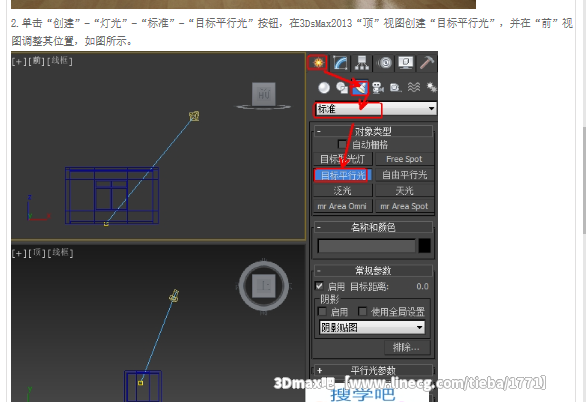Select the Helpers category icon
The image size is (586, 402).
[x=395, y=88]
